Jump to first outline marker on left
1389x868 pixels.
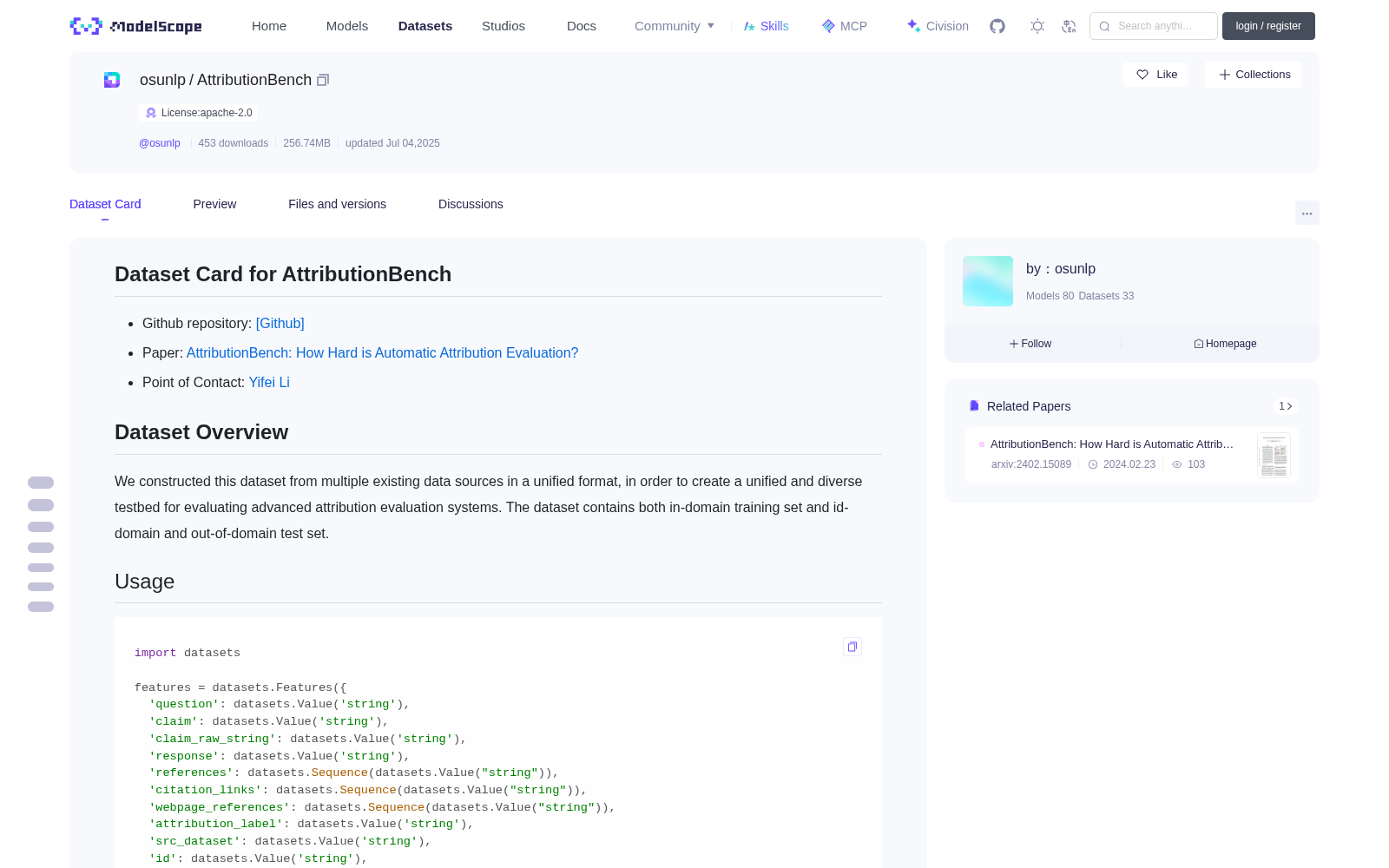[41, 483]
